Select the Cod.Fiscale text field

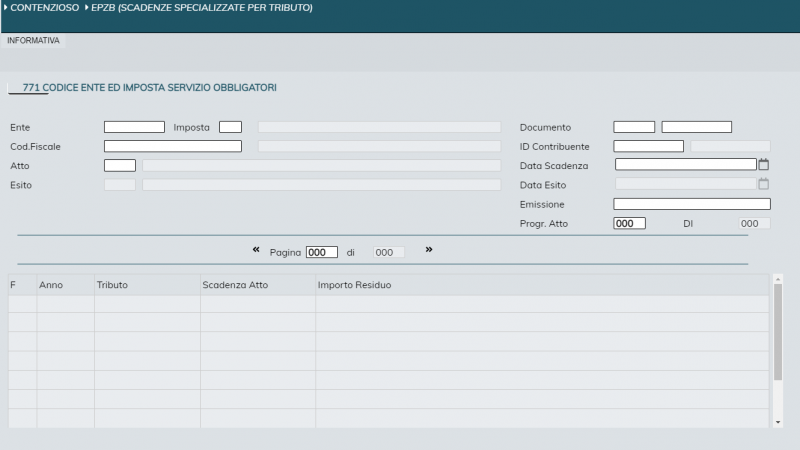tap(172, 146)
